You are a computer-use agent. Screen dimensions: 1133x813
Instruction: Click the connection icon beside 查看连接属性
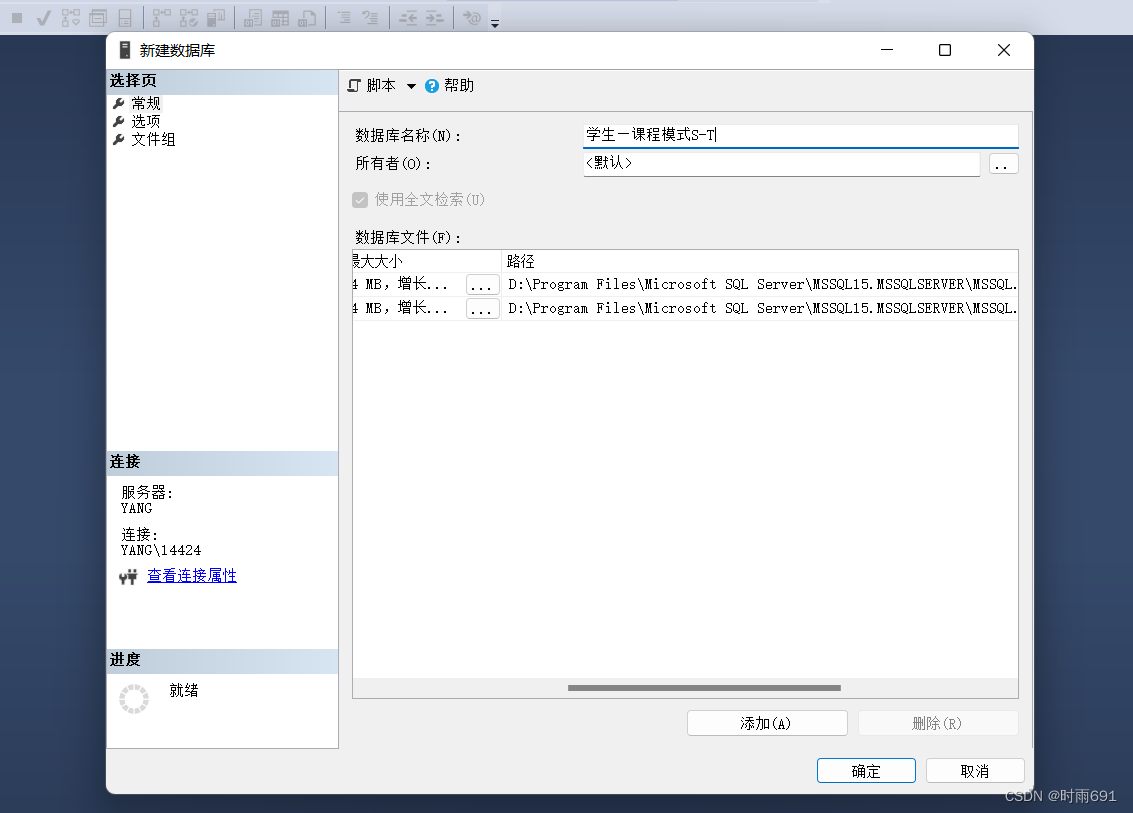tap(128, 577)
